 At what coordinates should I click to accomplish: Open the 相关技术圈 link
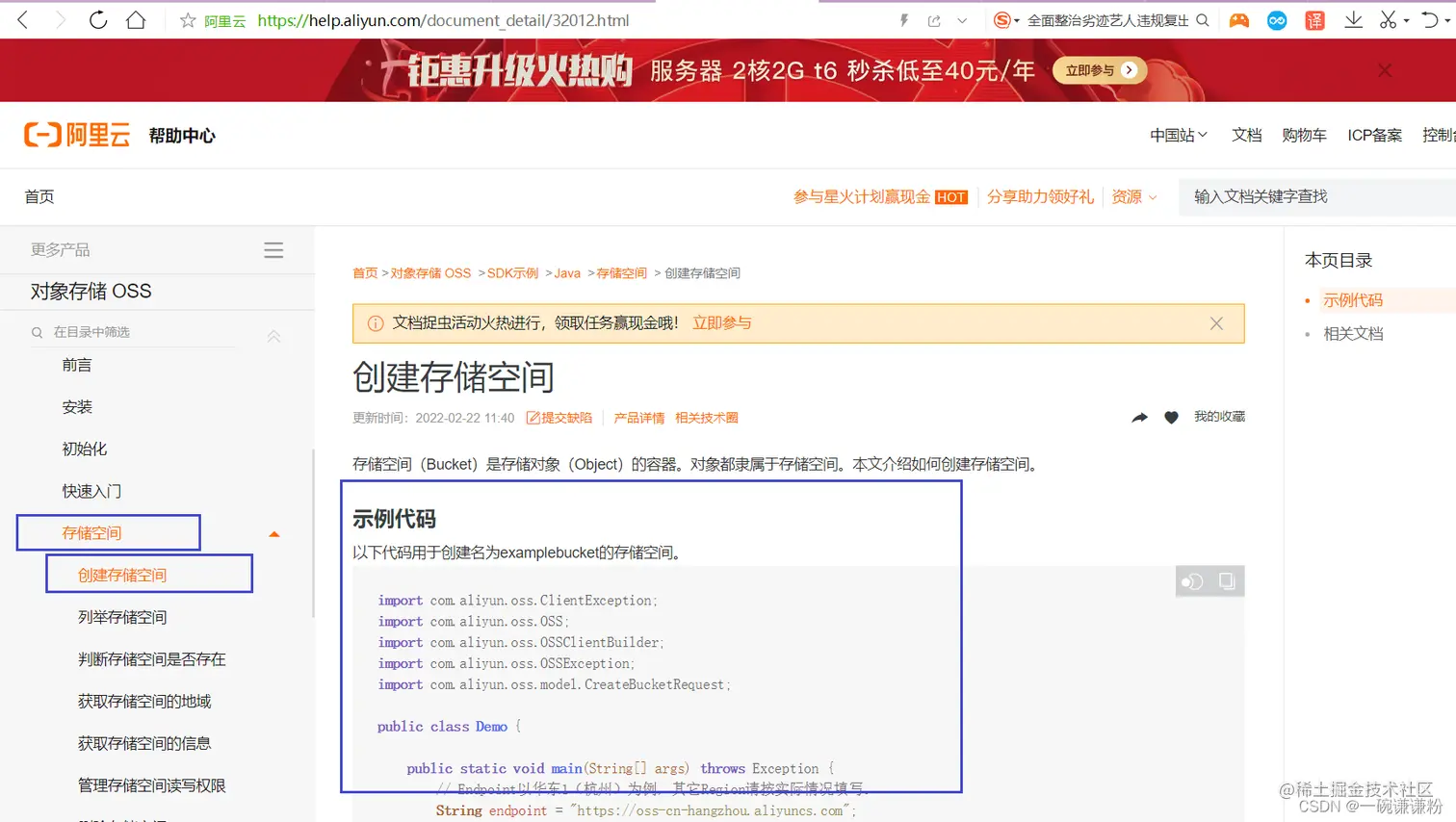click(x=707, y=418)
